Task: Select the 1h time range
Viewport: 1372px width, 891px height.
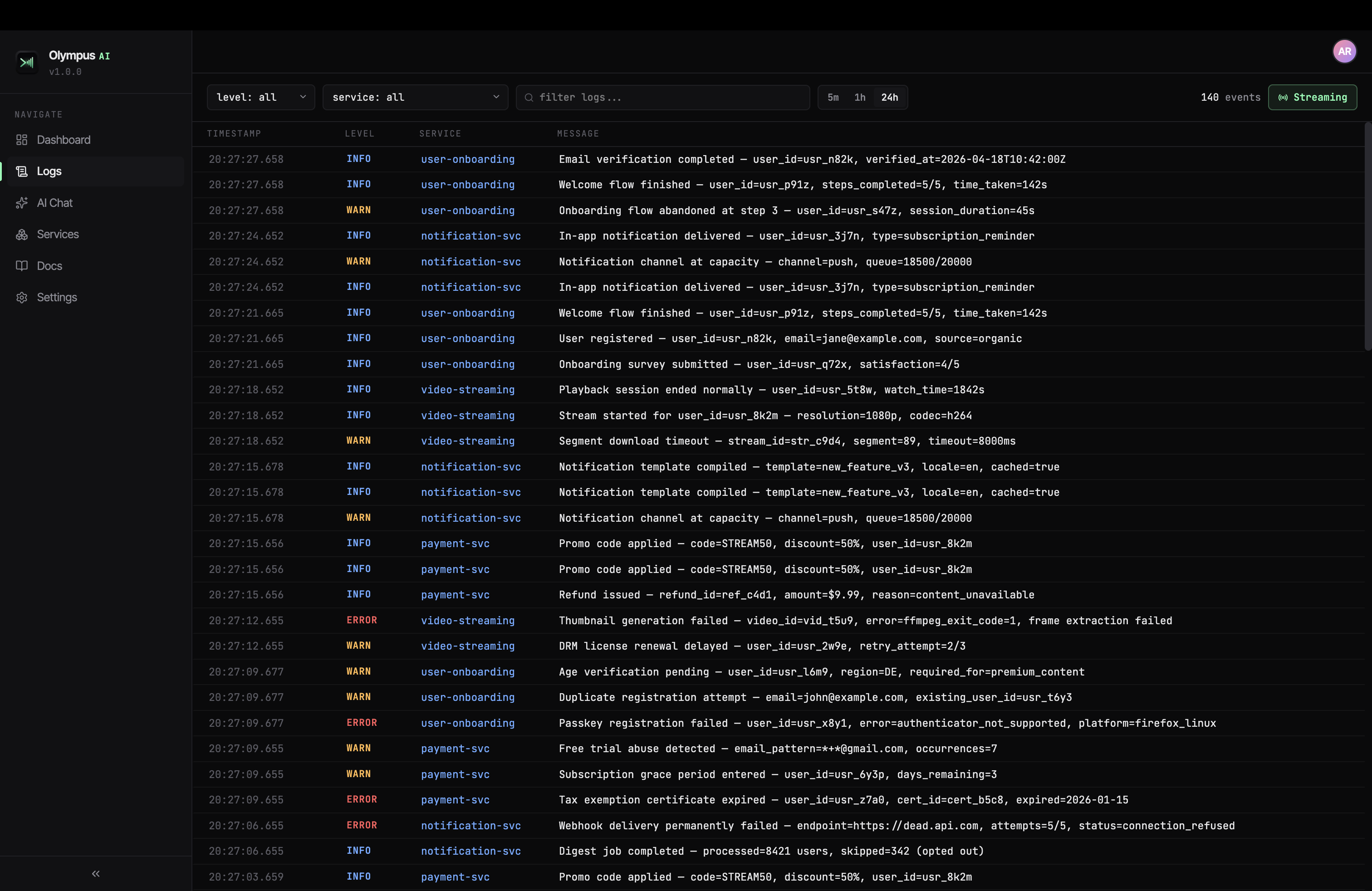Action: [x=859, y=98]
